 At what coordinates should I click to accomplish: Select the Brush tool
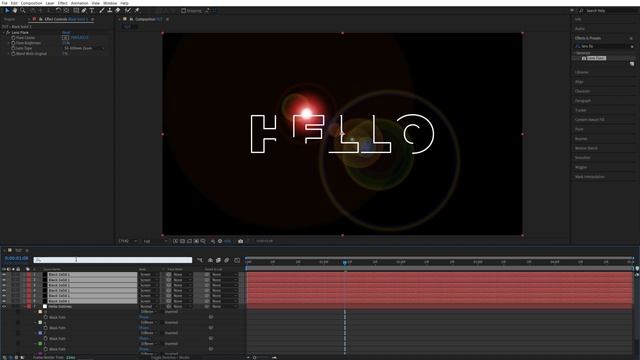102,10
